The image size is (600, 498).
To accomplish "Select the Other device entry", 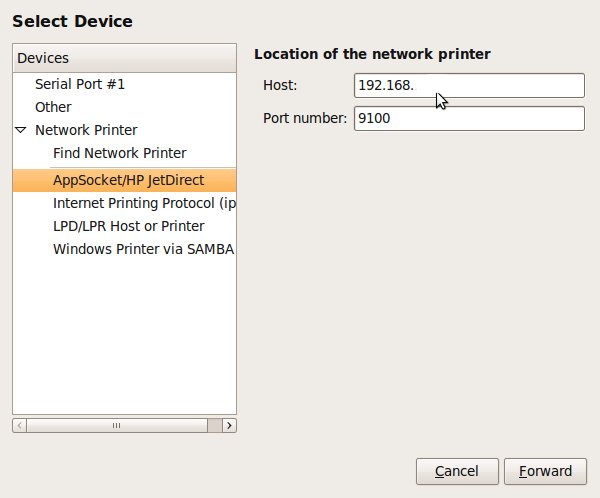I will [x=53, y=107].
